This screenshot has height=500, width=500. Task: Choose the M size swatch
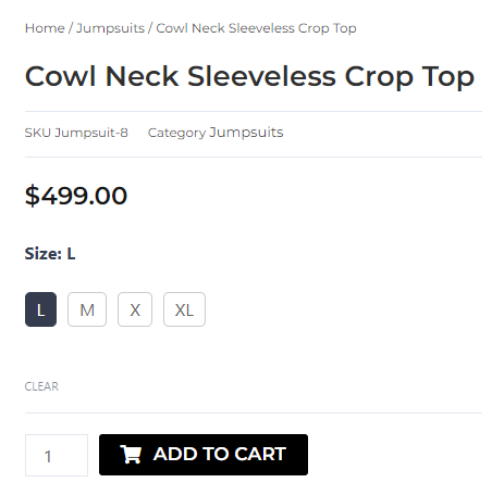[x=87, y=309]
